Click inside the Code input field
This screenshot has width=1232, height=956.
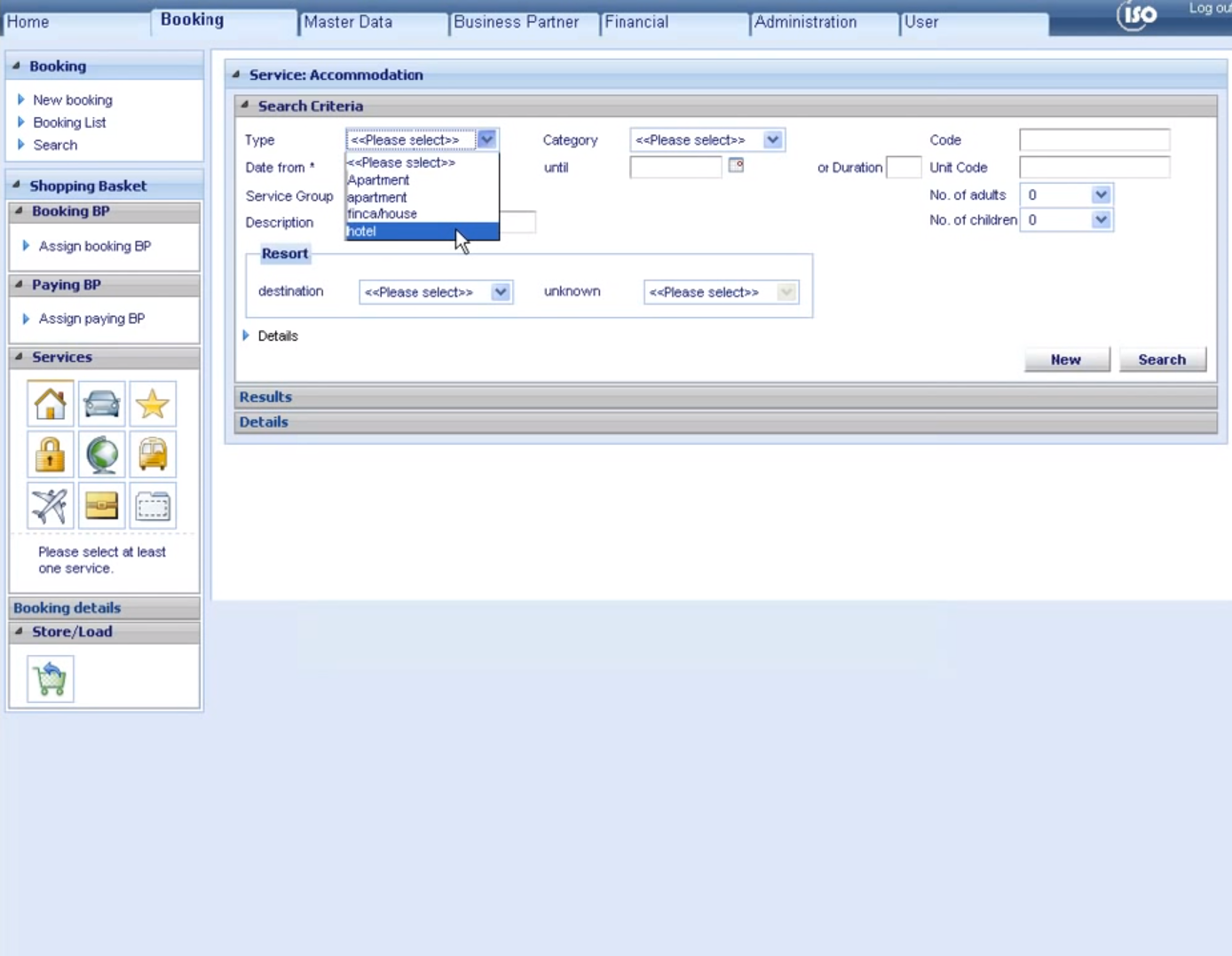click(x=1094, y=139)
